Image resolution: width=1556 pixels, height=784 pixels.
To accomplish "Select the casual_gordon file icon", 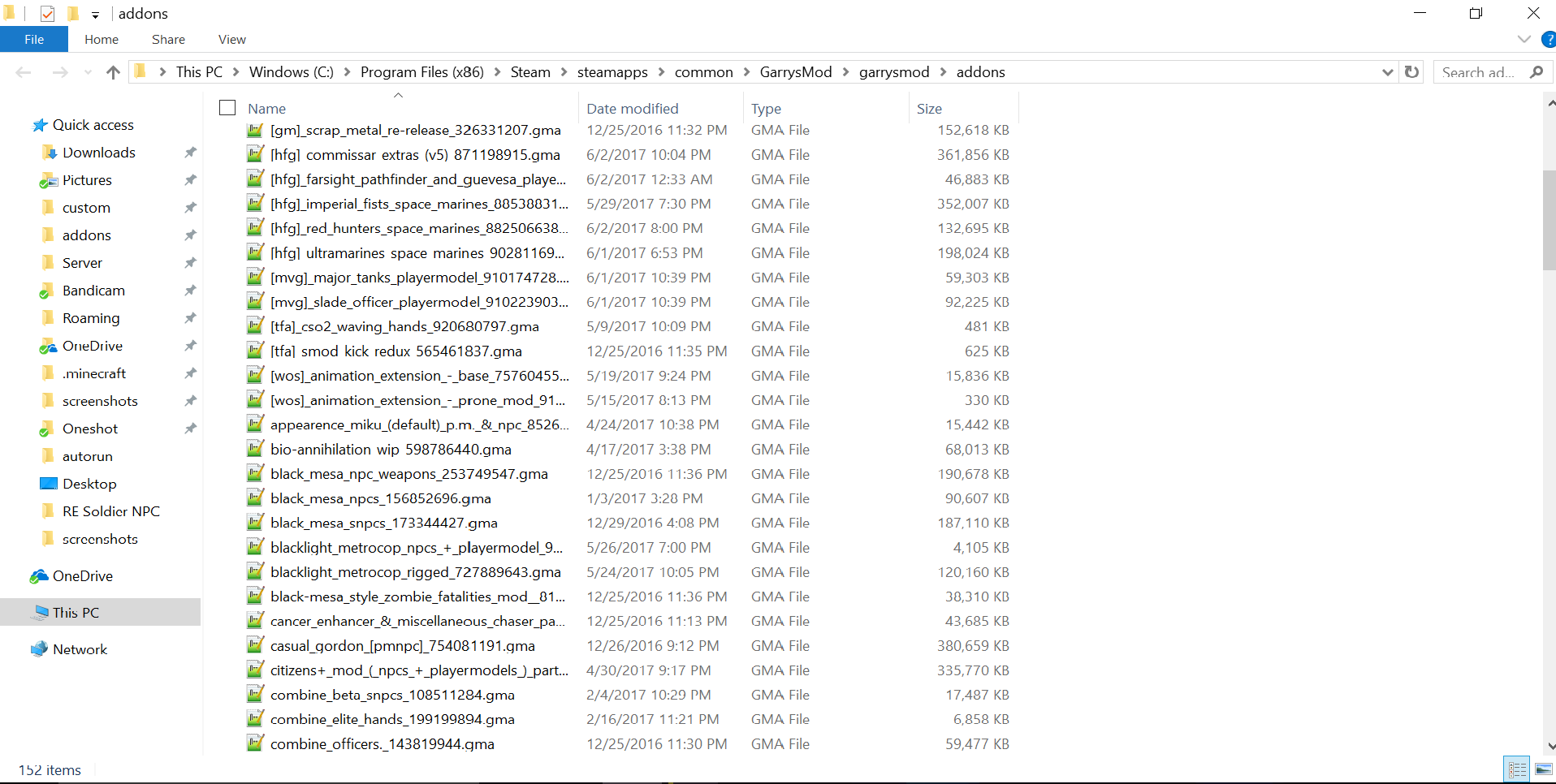I will coord(255,646).
